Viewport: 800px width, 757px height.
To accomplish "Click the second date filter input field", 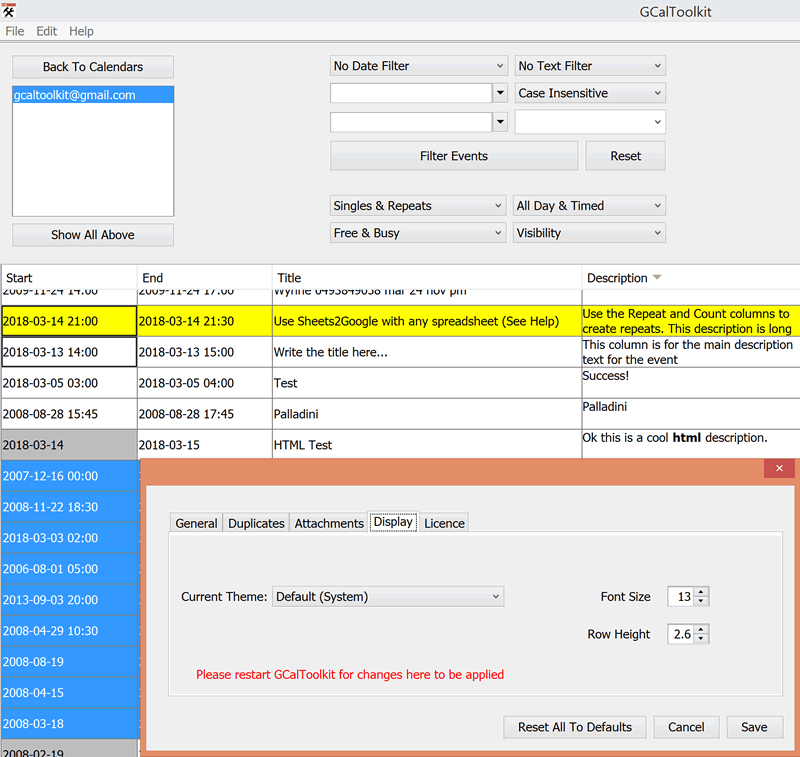I will pyautogui.click(x=411, y=122).
